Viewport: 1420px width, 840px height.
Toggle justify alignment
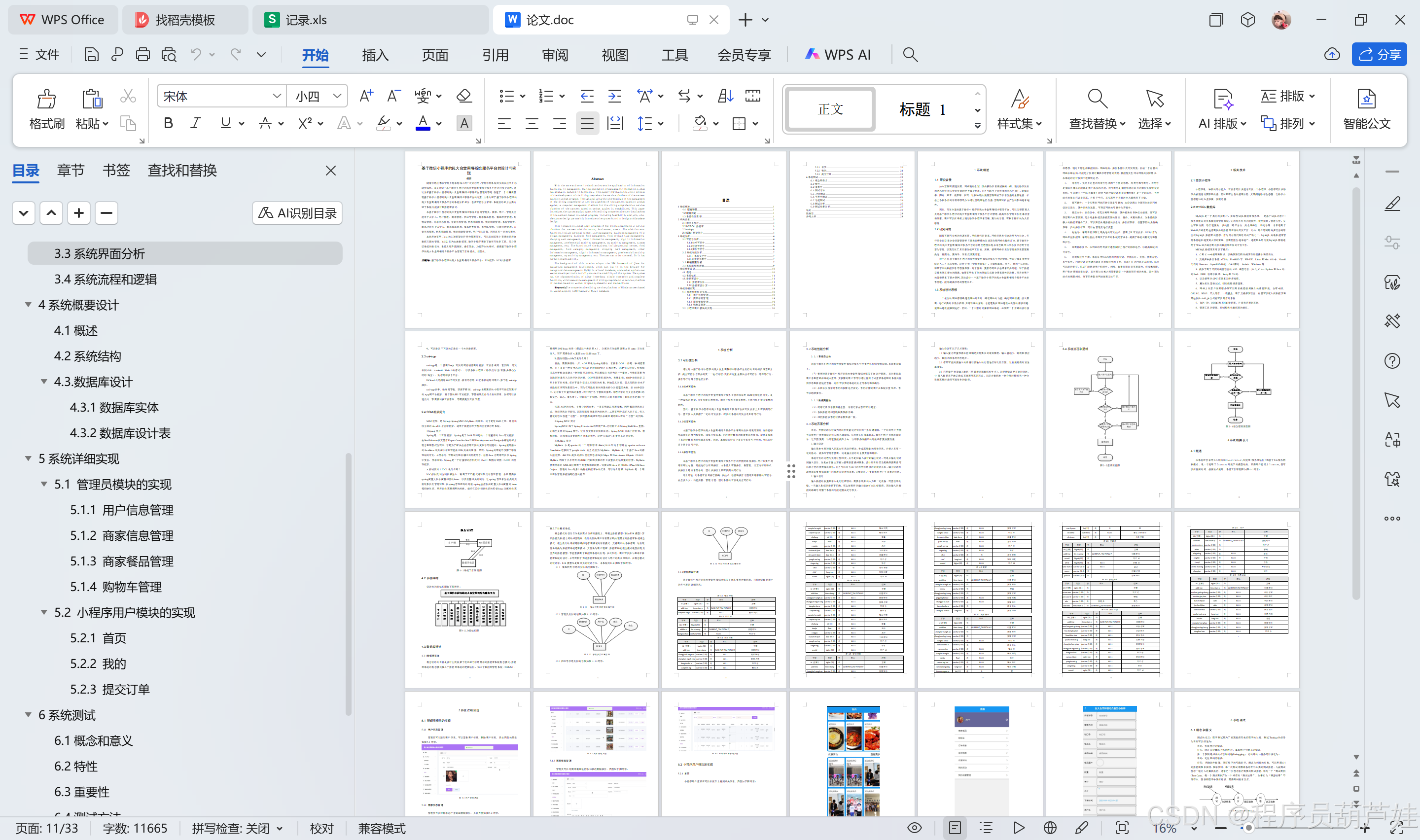tap(587, 123)
